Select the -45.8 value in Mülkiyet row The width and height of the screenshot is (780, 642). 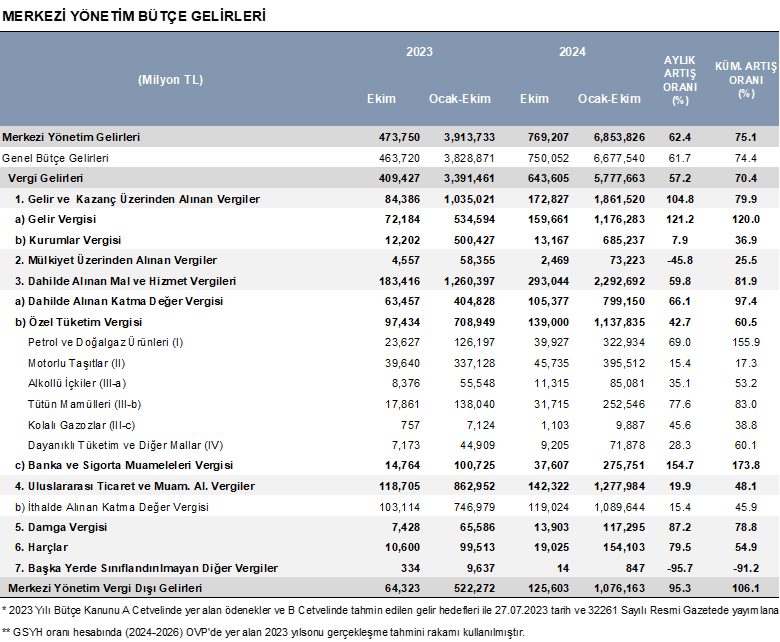680,261
